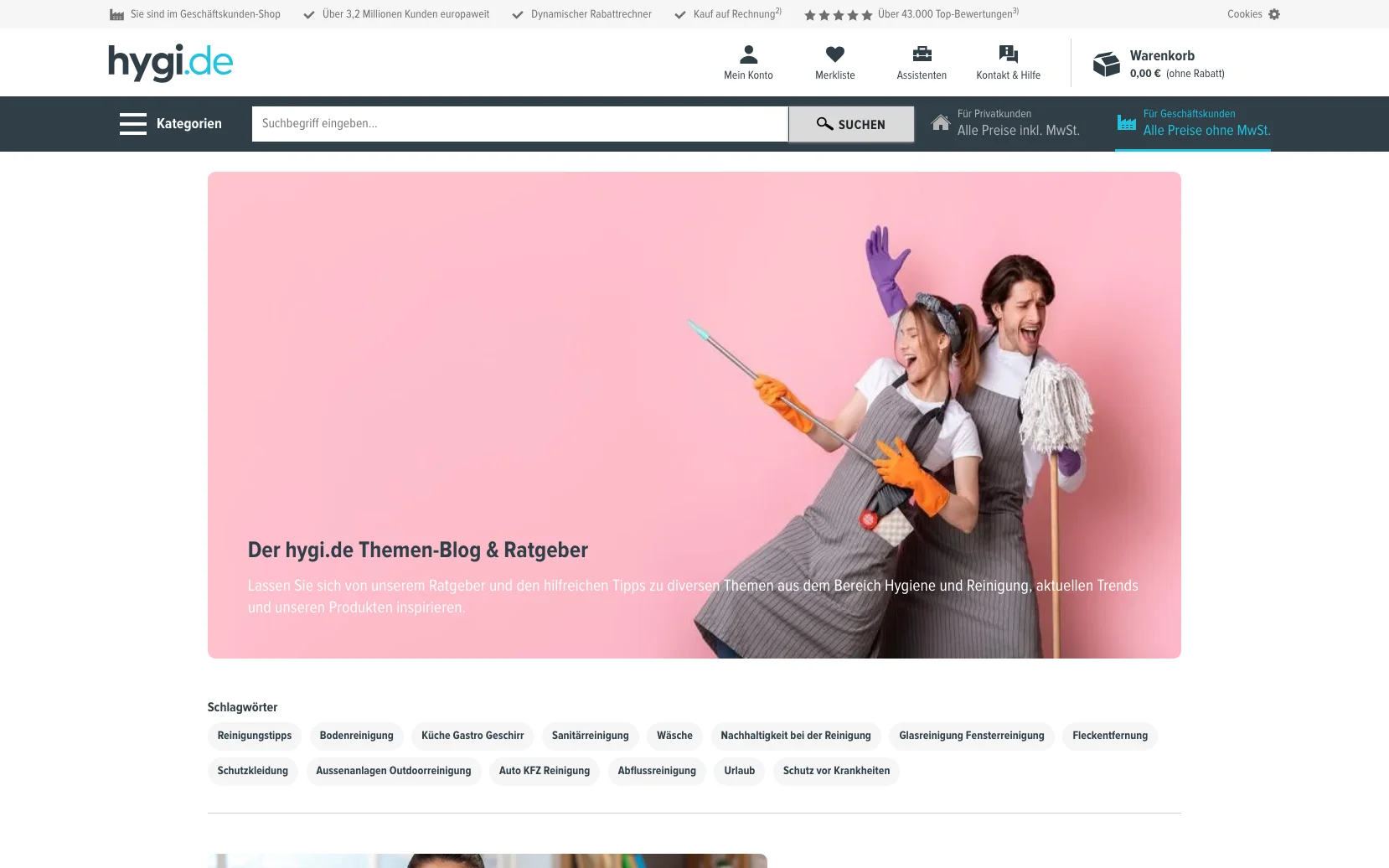Click Sie sind im Geschäftskunden-Shop text
The width and height of the screenshot is (1389, 868).
[x=205, y=14]
